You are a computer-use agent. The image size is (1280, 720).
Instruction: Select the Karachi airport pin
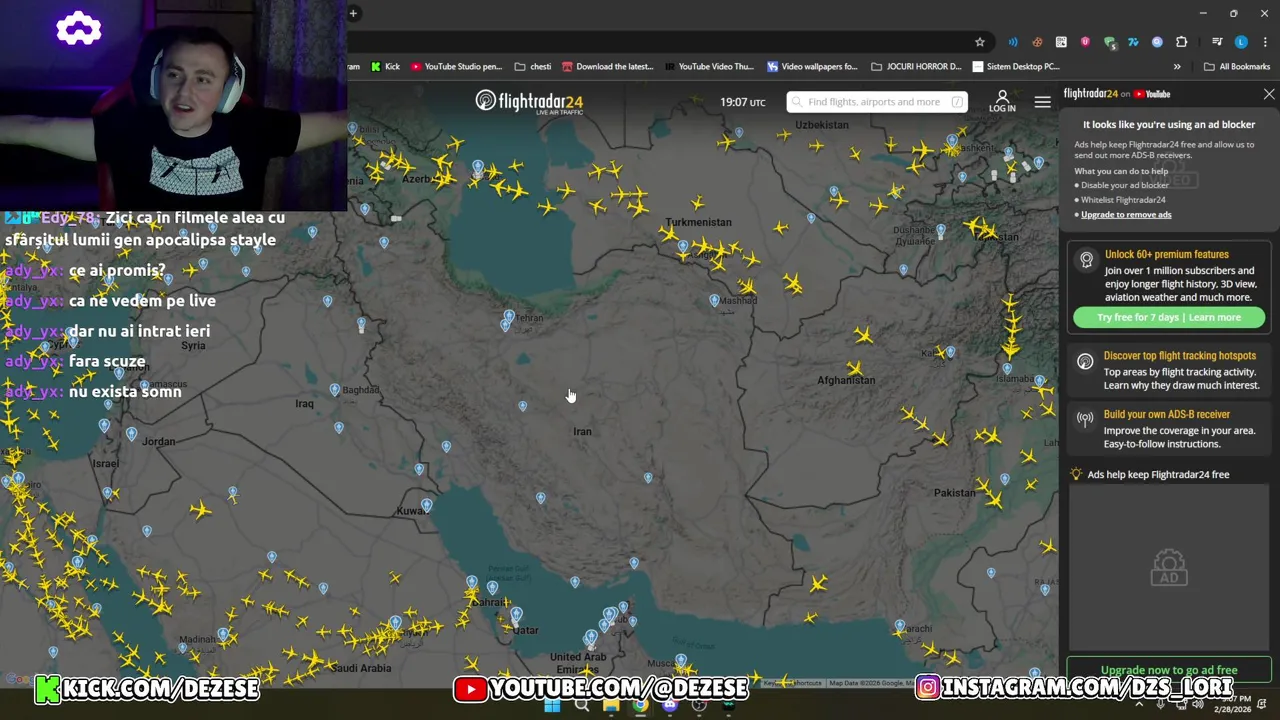click(x=899, y=626)
